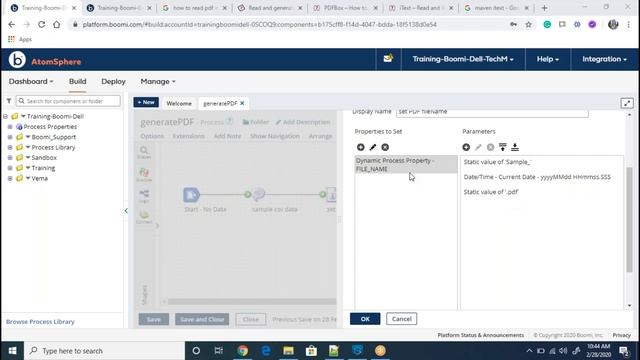Collapse the component explorer side panel
The image size is (640, 360).
coord(126,211)
